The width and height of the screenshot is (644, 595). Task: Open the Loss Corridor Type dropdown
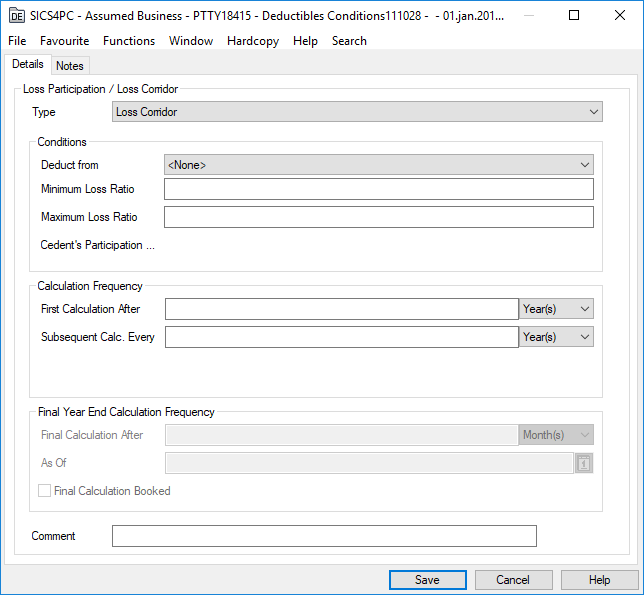point(357,112)
